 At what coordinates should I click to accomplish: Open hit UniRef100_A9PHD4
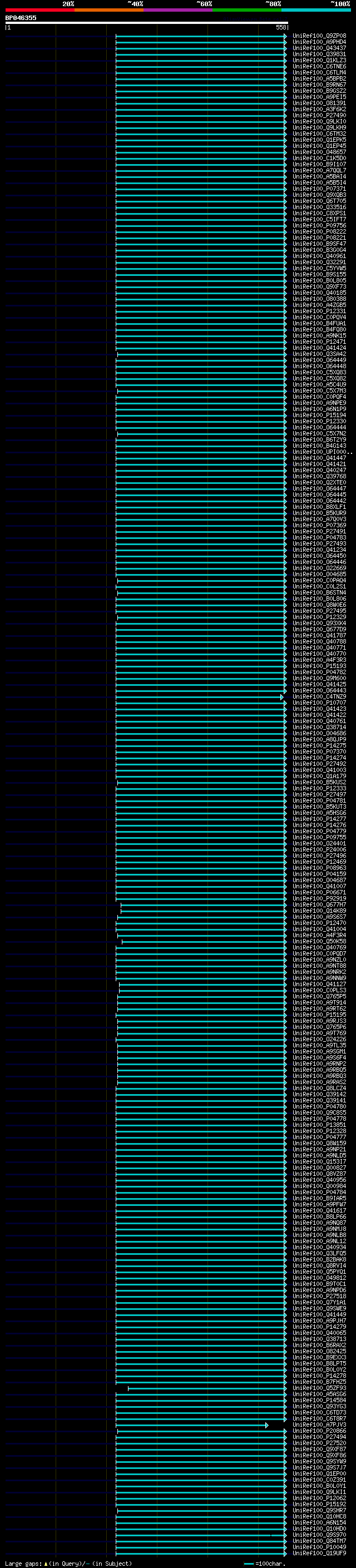coord(319,42)
